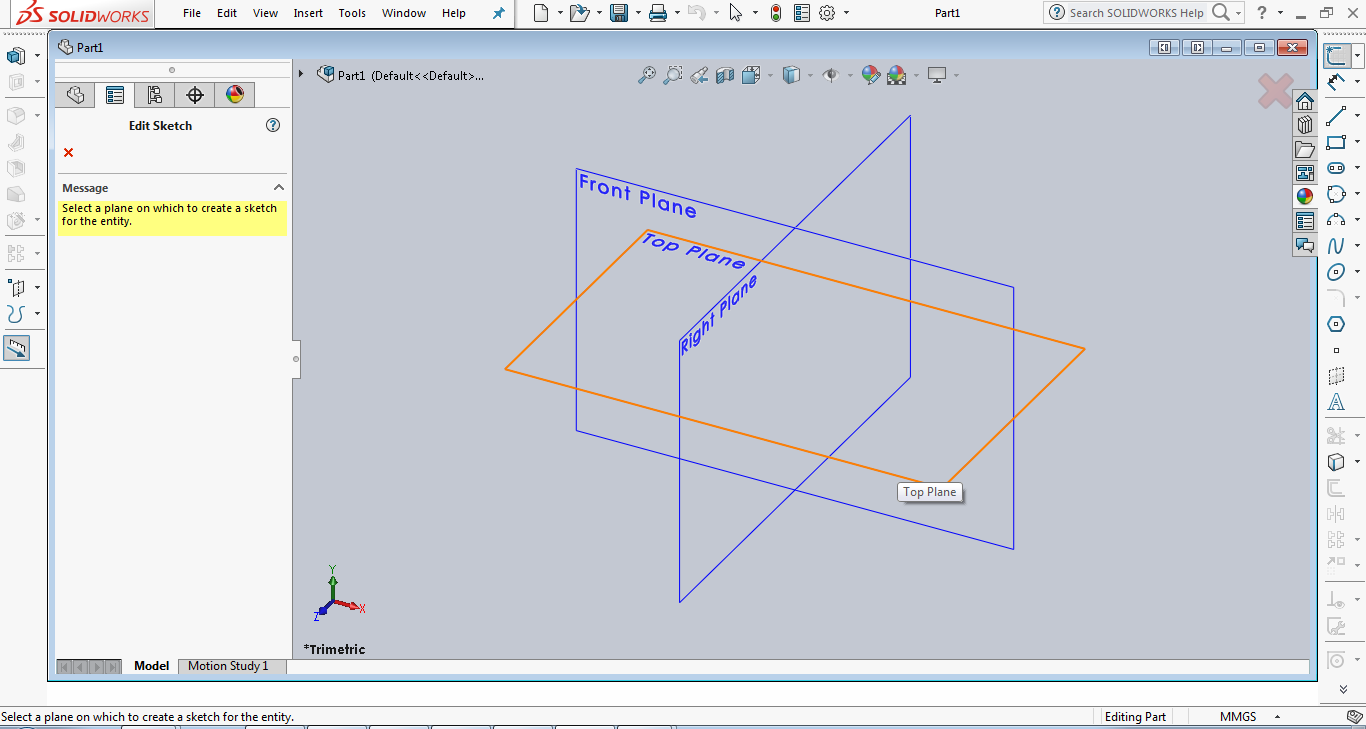Open the Tools menu
The height and width of the screenshot is (729, 1366).
pyautogui.click(x=352, y=13)
